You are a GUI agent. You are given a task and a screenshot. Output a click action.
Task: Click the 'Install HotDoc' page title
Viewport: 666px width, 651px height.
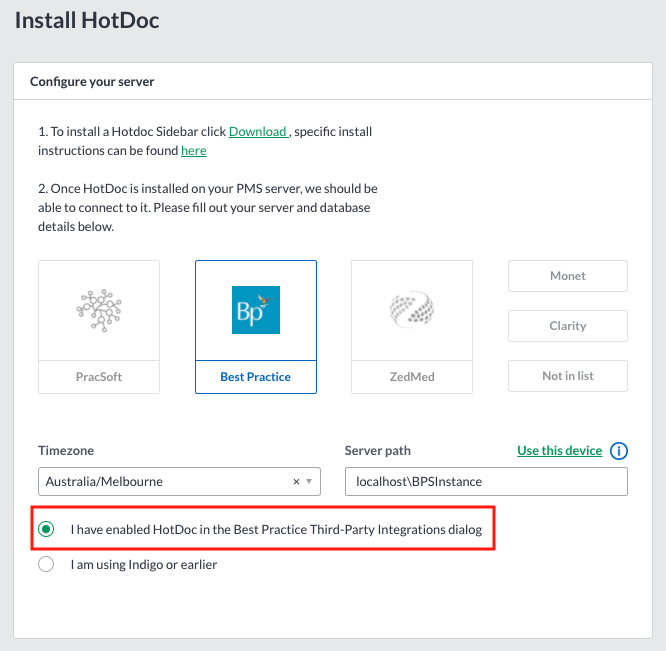(87, 20)
